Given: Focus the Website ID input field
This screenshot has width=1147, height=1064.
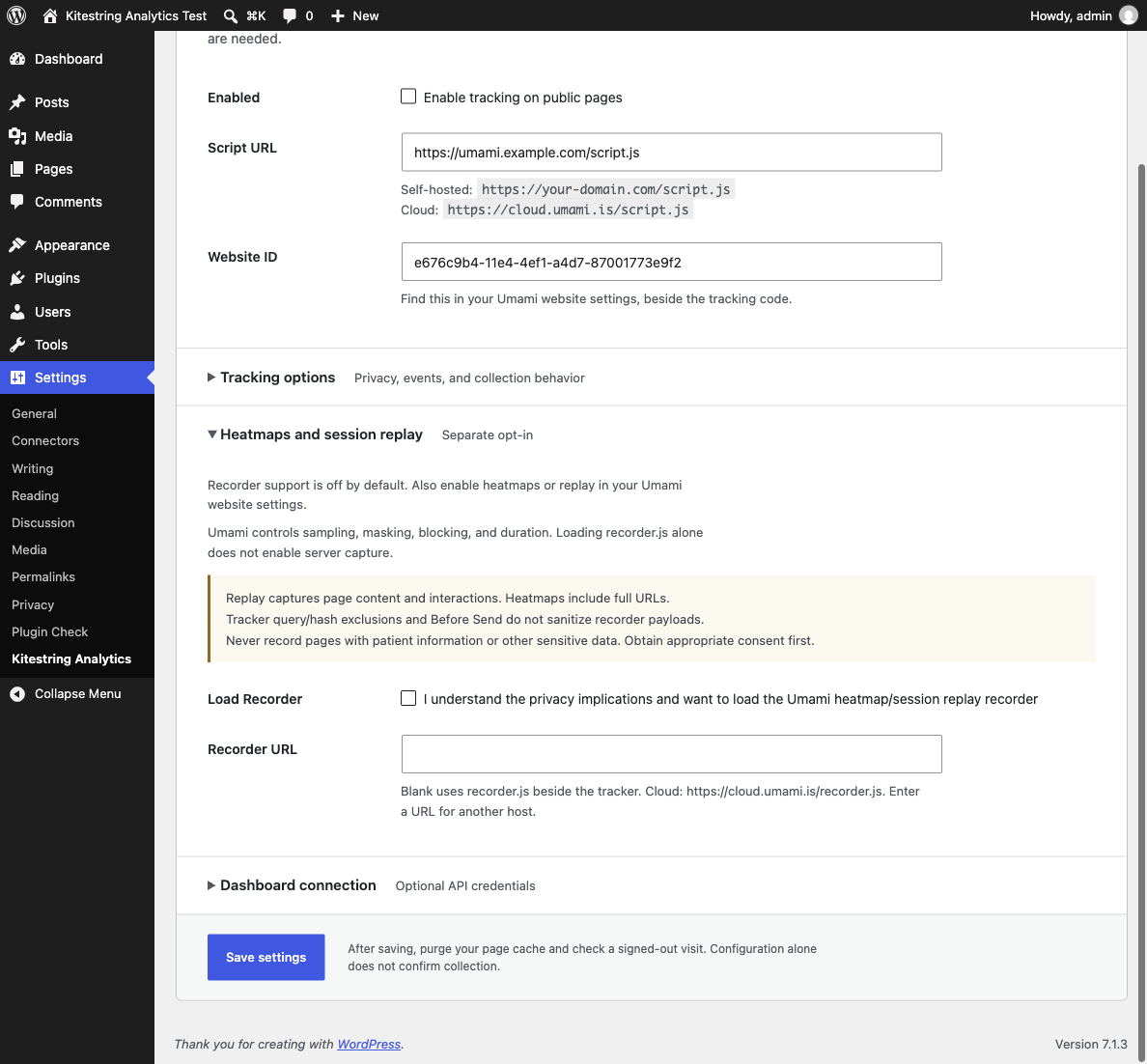Looking at the screenshot, I should pos(672,262).
